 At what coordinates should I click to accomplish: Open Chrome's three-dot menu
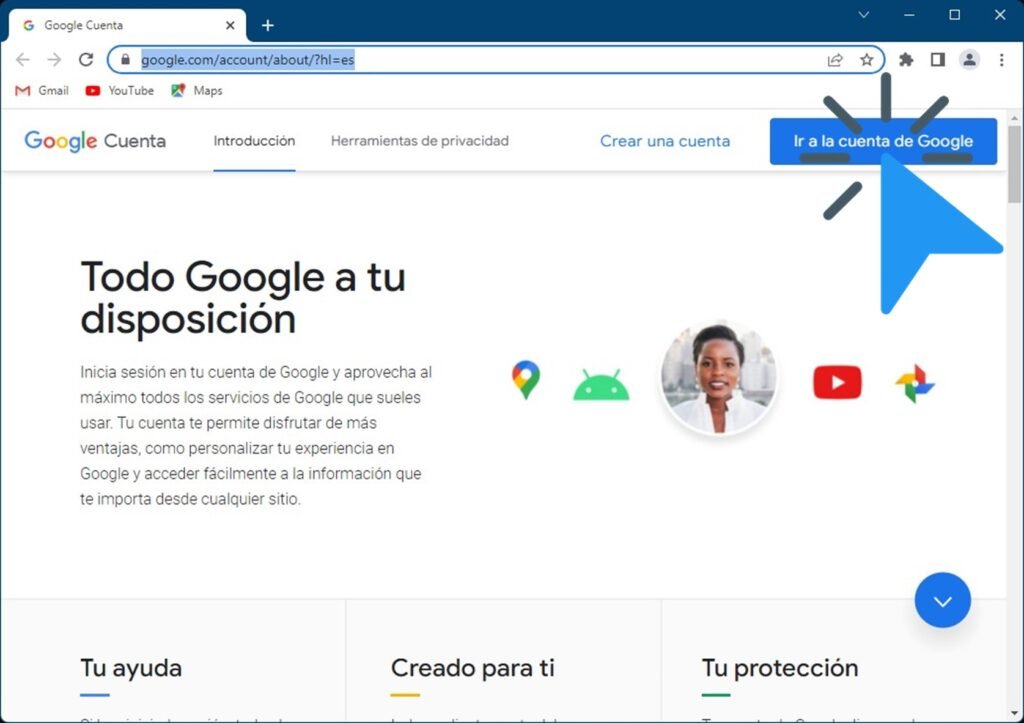(1001, 60)
